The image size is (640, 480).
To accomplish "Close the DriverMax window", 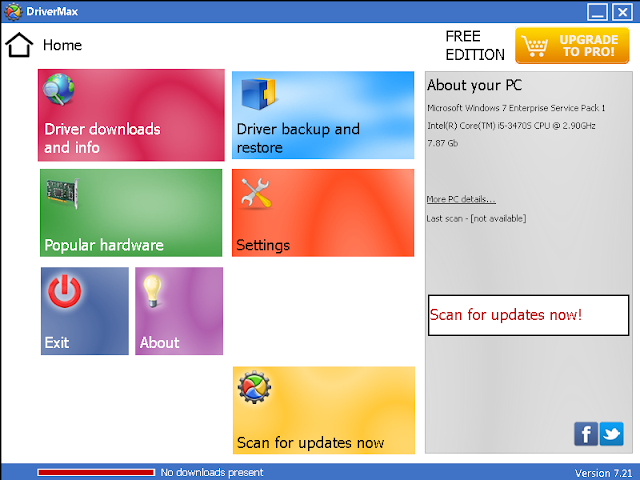I will click(622, 12).
